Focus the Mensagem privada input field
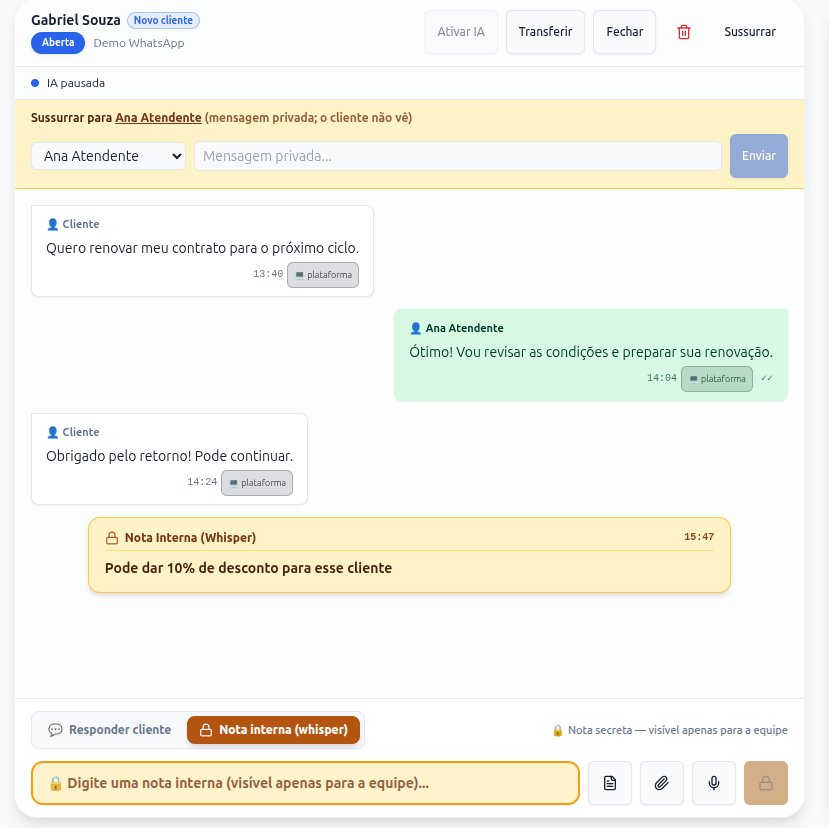 click(x=458, y=156)
